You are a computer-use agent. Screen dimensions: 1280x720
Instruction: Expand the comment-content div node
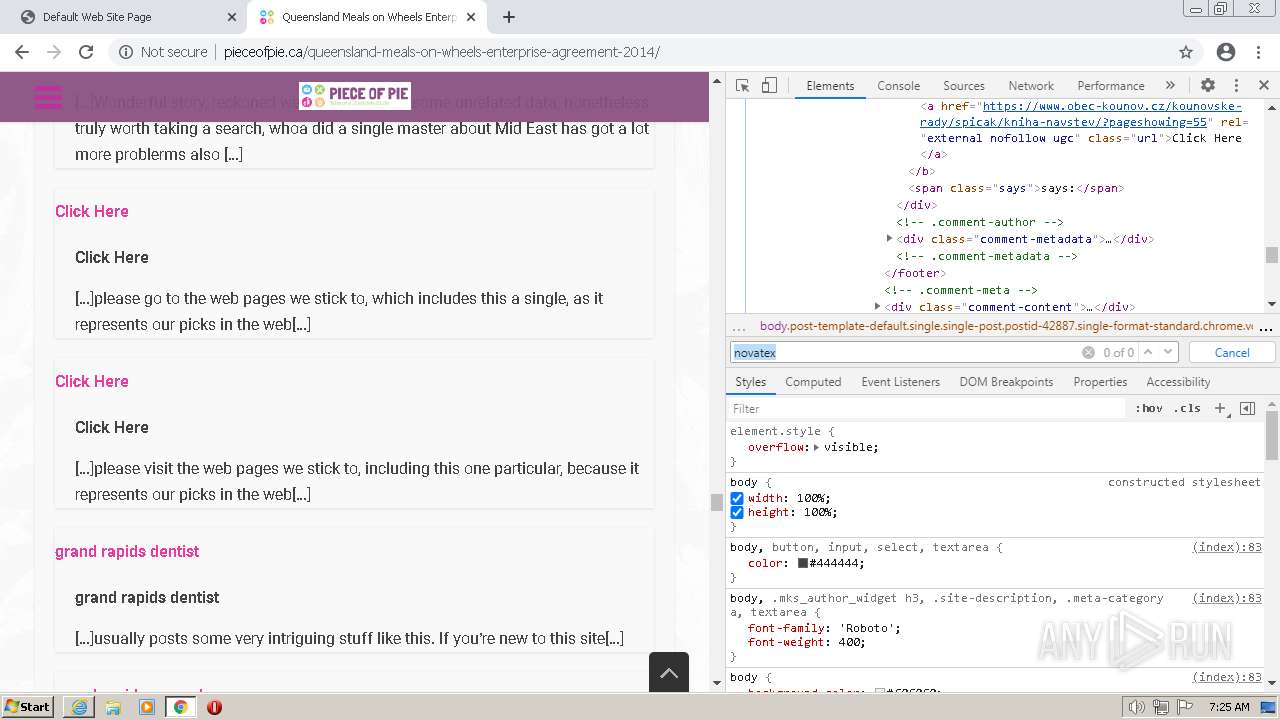pyautogui.click(x=877, y=307)
